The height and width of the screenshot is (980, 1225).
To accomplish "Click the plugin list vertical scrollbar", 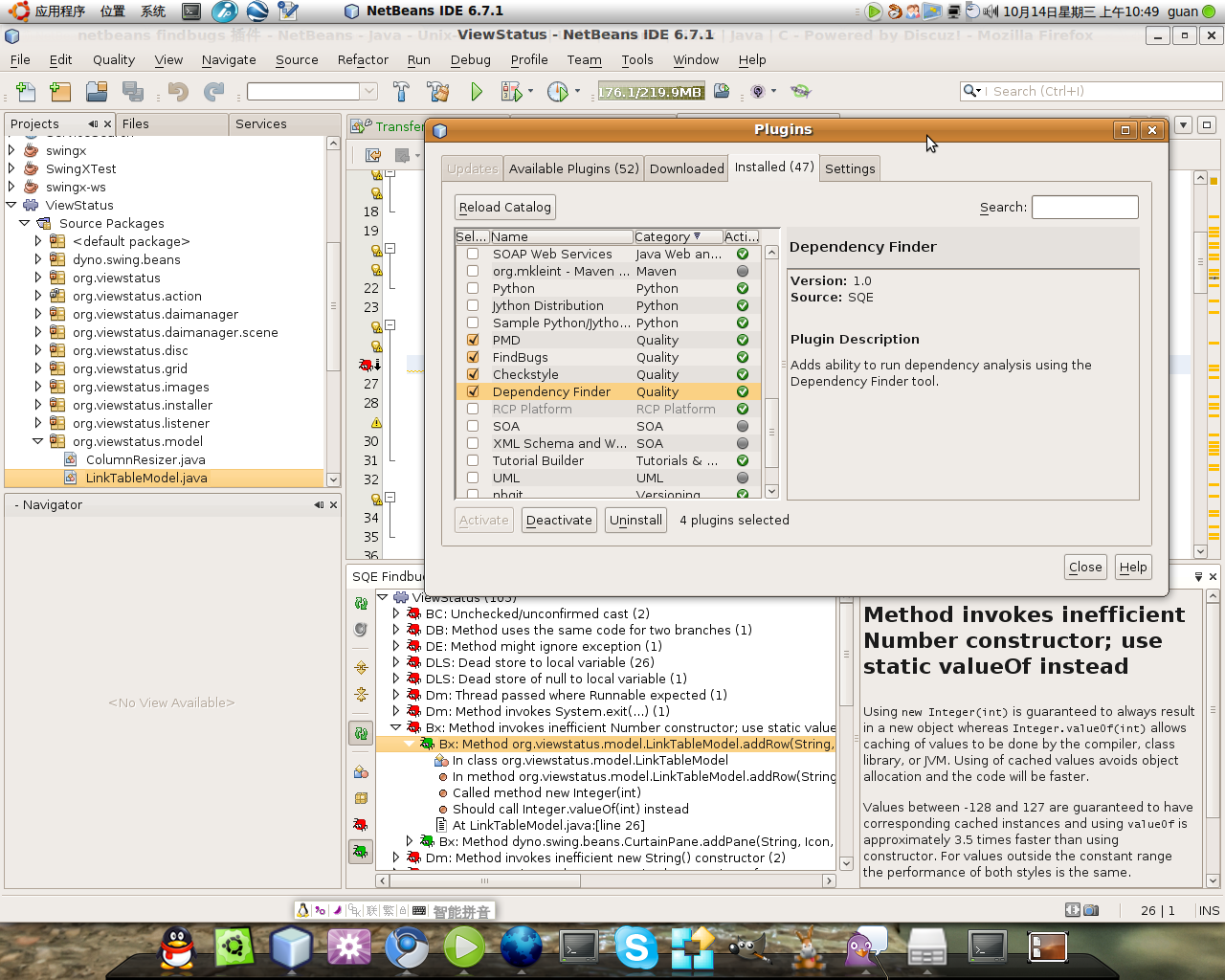I will point(772,372).
